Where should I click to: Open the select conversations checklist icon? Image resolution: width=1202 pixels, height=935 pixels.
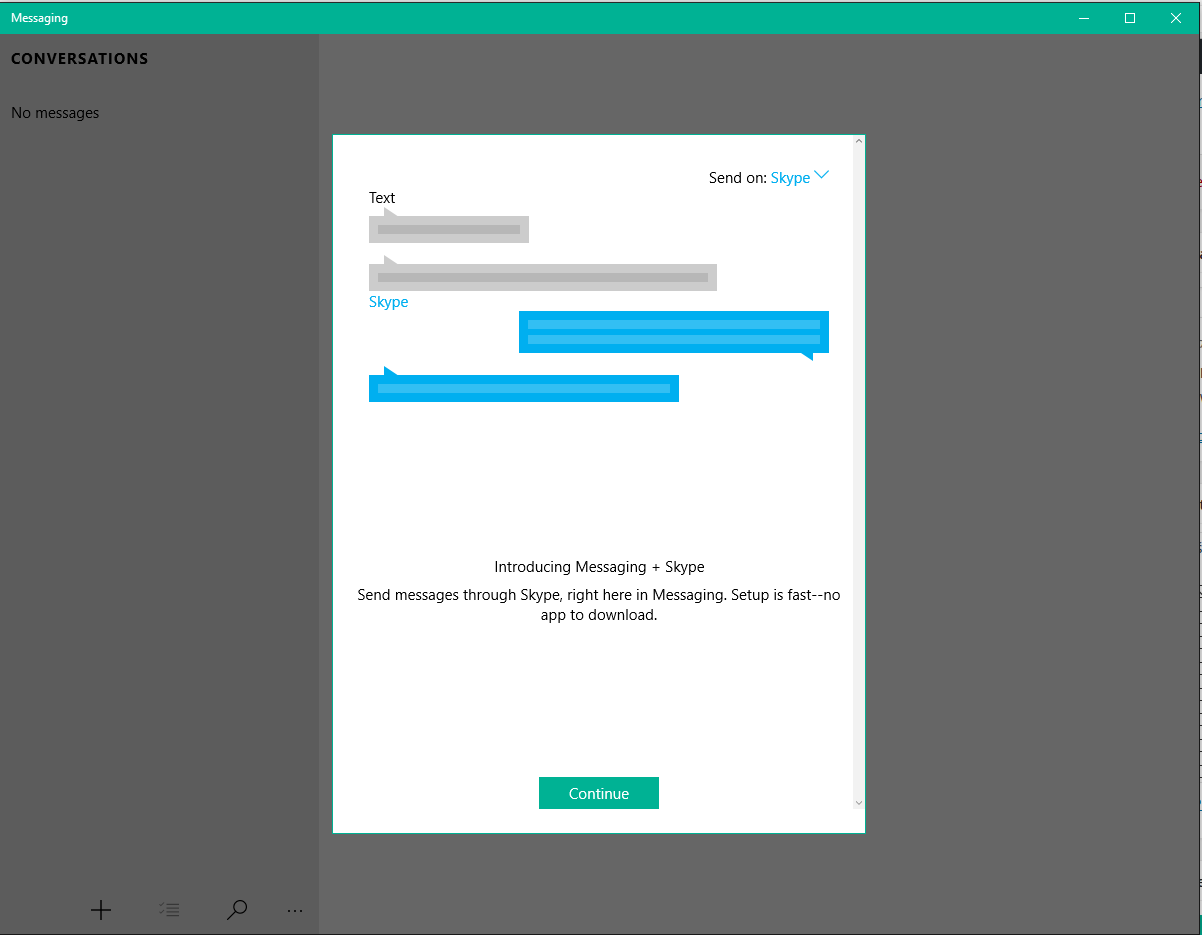pyautogui.click(x=169, y=910)
